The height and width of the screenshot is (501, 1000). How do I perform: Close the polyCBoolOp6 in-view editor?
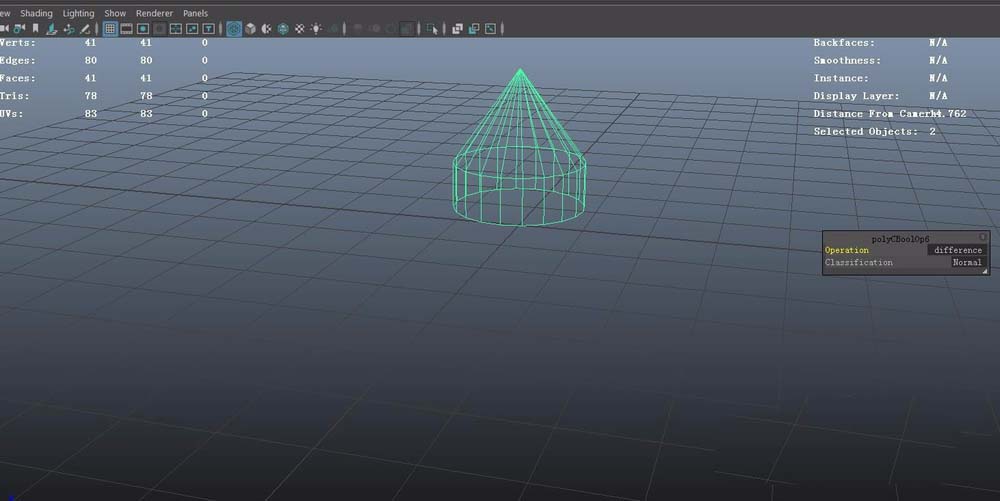click(x=983, y=236)
